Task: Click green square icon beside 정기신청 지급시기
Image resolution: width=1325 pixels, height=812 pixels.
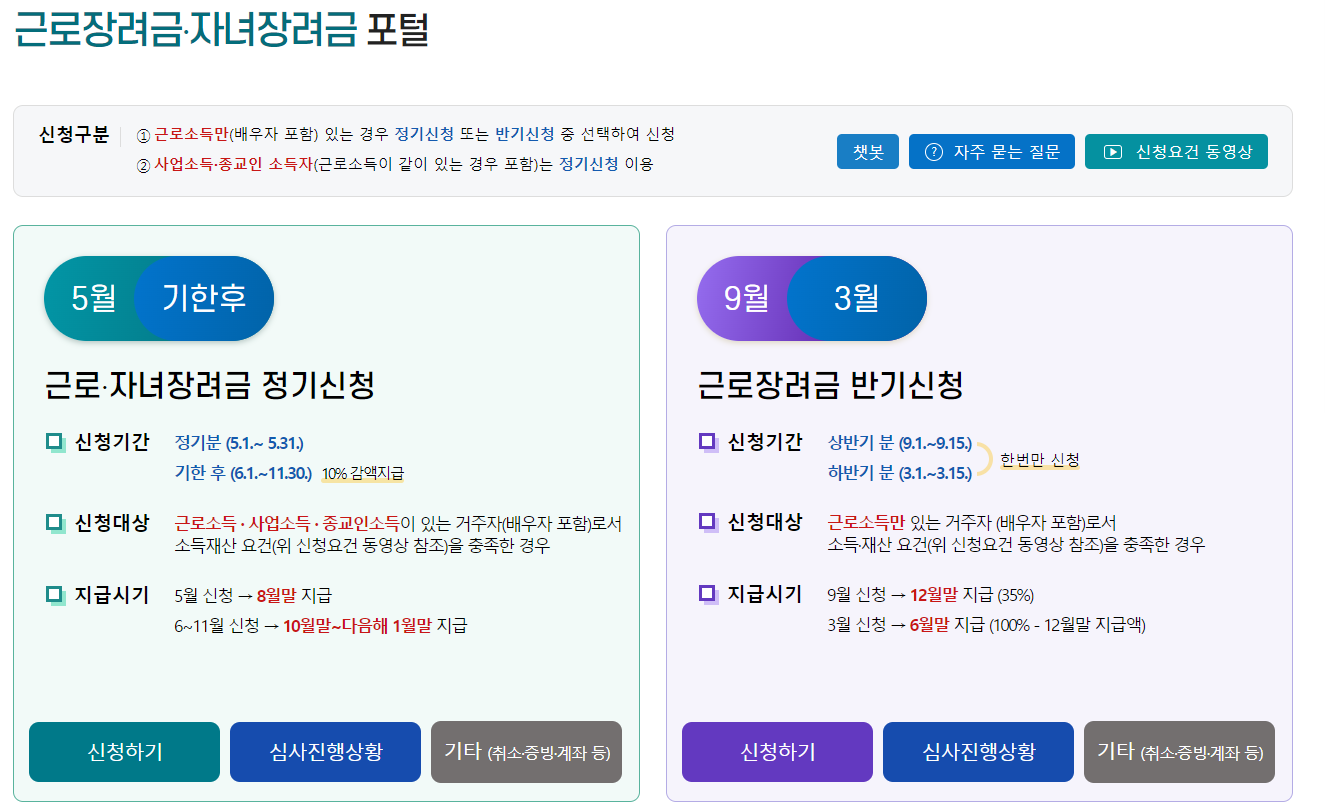Action: pyautogui.click(x=55, y=596)
